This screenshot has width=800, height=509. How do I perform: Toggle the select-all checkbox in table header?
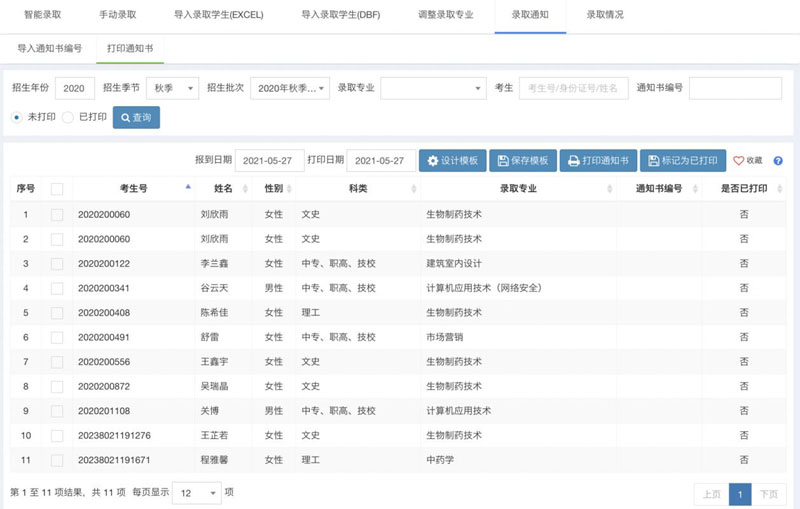tap(57, 189)
